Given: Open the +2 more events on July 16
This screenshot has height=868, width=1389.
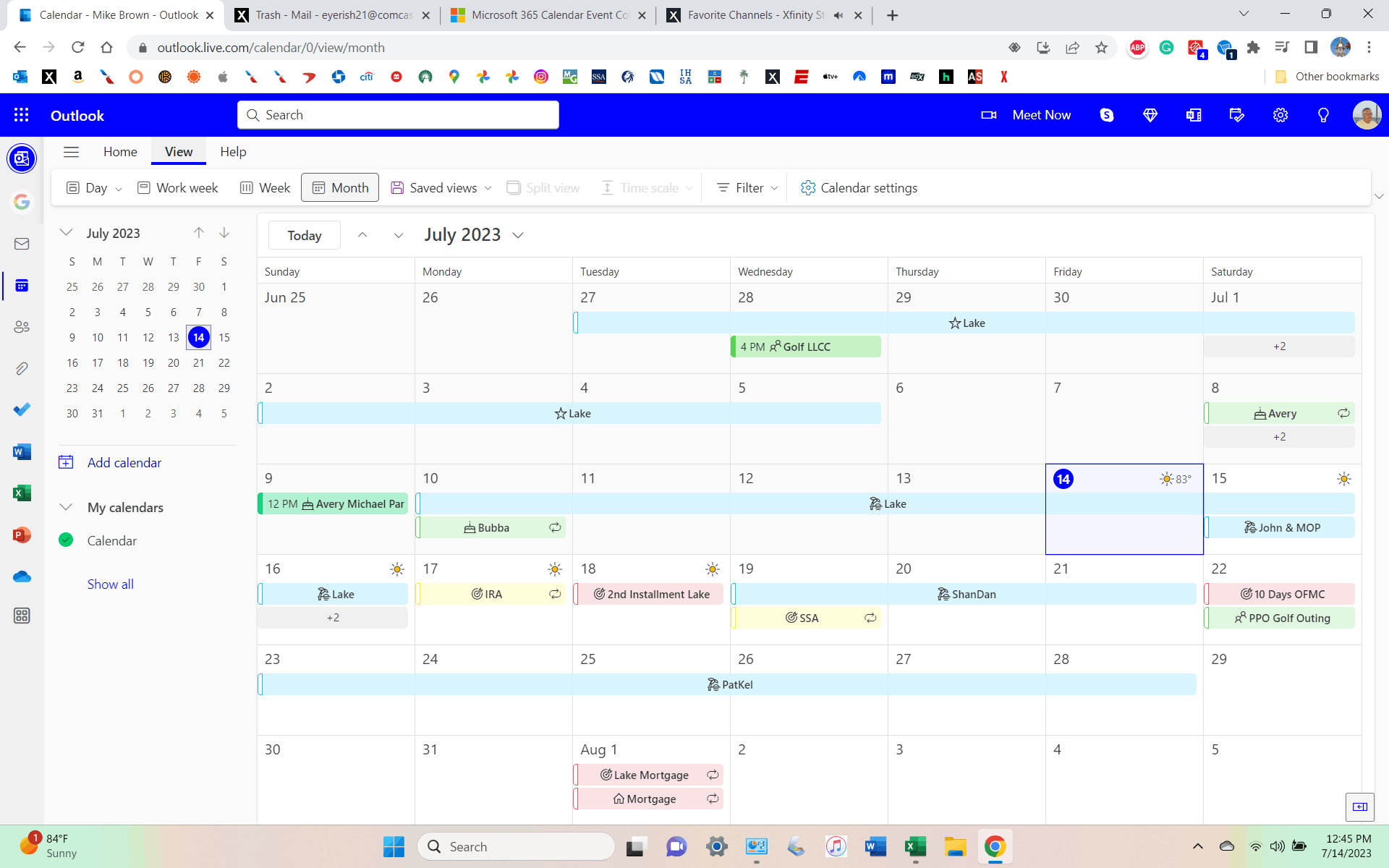Looking at the screenshot, I should point(333,618).
